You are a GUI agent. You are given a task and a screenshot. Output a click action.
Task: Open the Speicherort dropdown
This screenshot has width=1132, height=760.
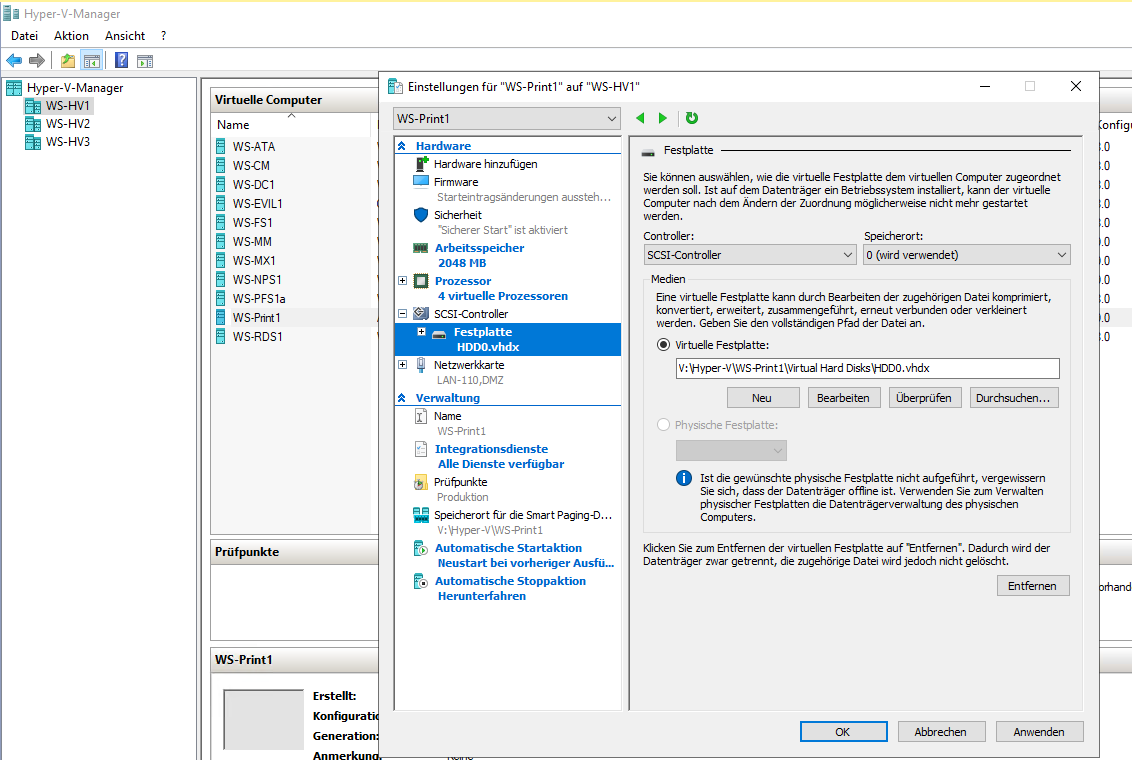[967, 255]
